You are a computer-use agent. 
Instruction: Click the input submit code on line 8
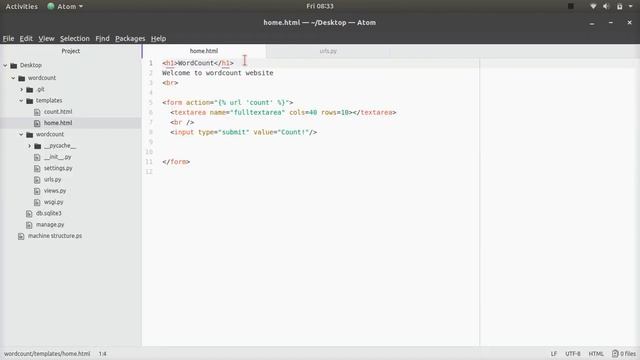(244, 132)
